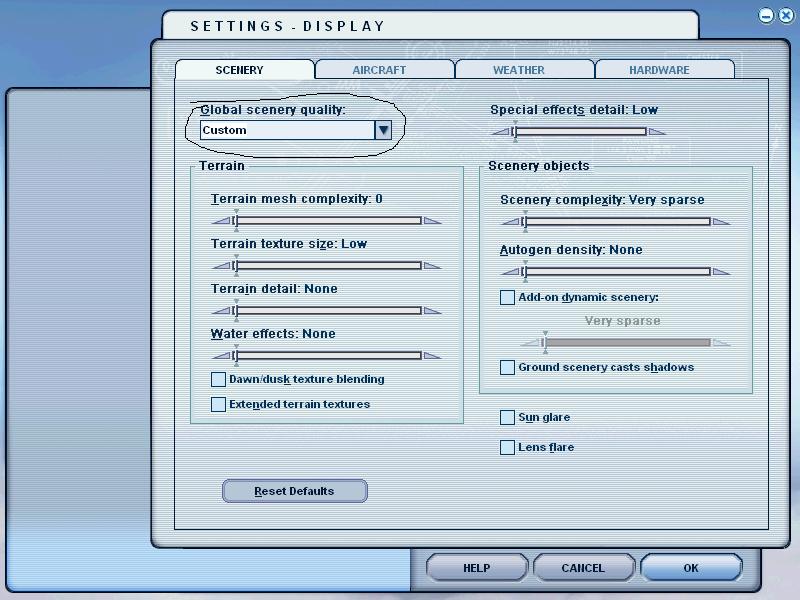Click the HELP button
Screen dimensions: 800x600
tap(477, 568)
